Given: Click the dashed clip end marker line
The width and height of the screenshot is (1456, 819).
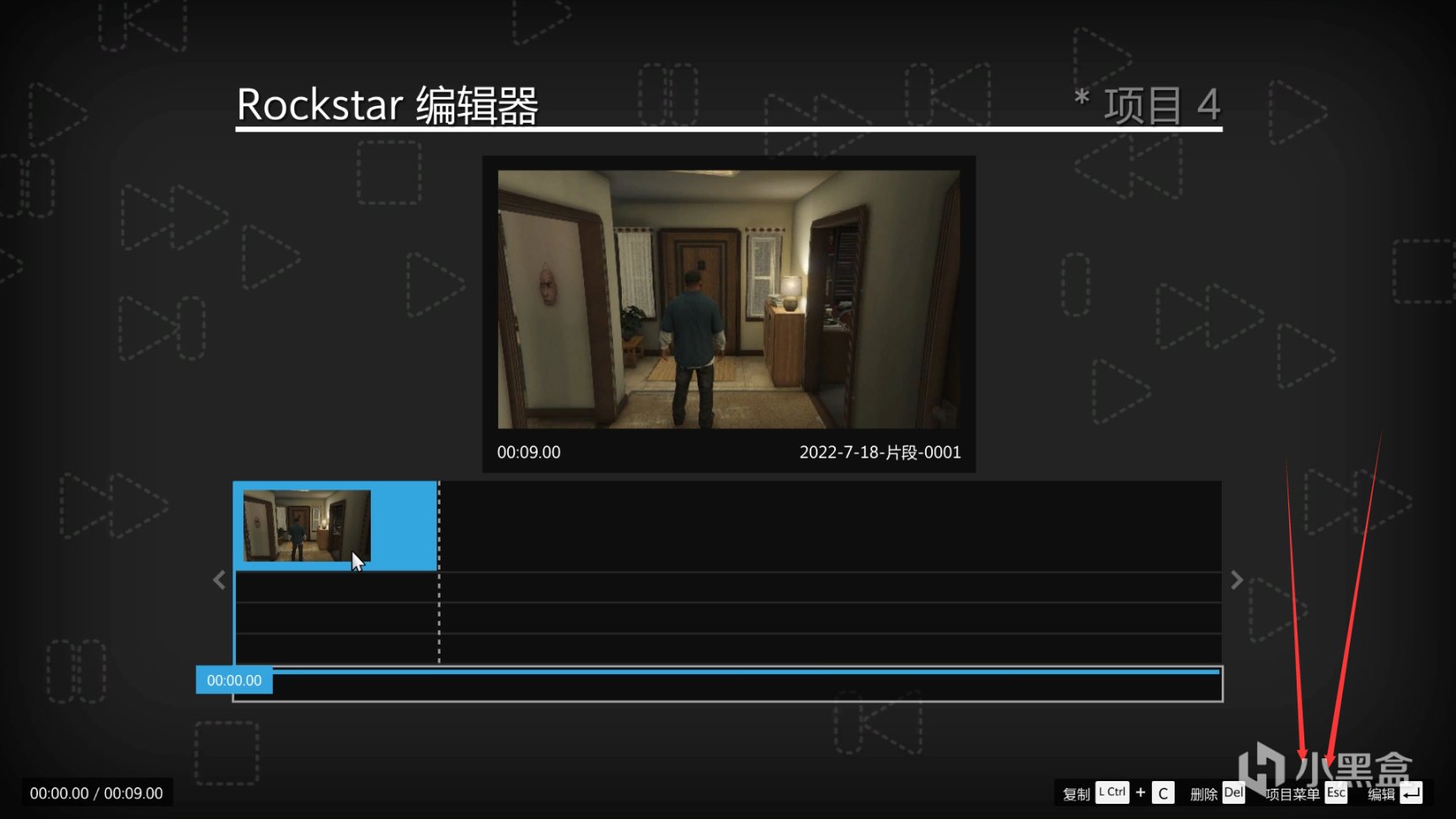Looking at the screenshot, I should coord(439,573).
